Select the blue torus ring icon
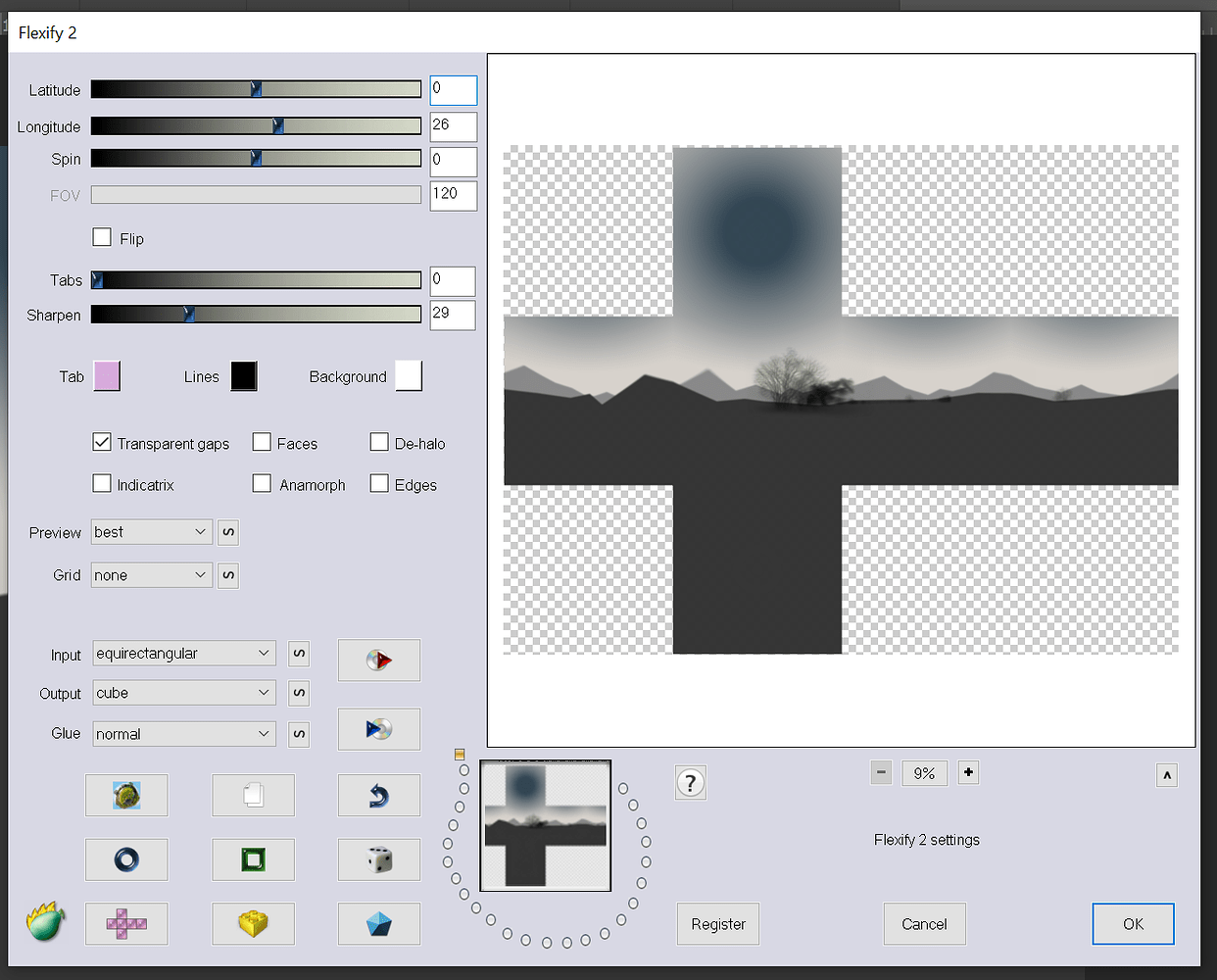This screenshot has width=1217, height=980. [126, 859]
